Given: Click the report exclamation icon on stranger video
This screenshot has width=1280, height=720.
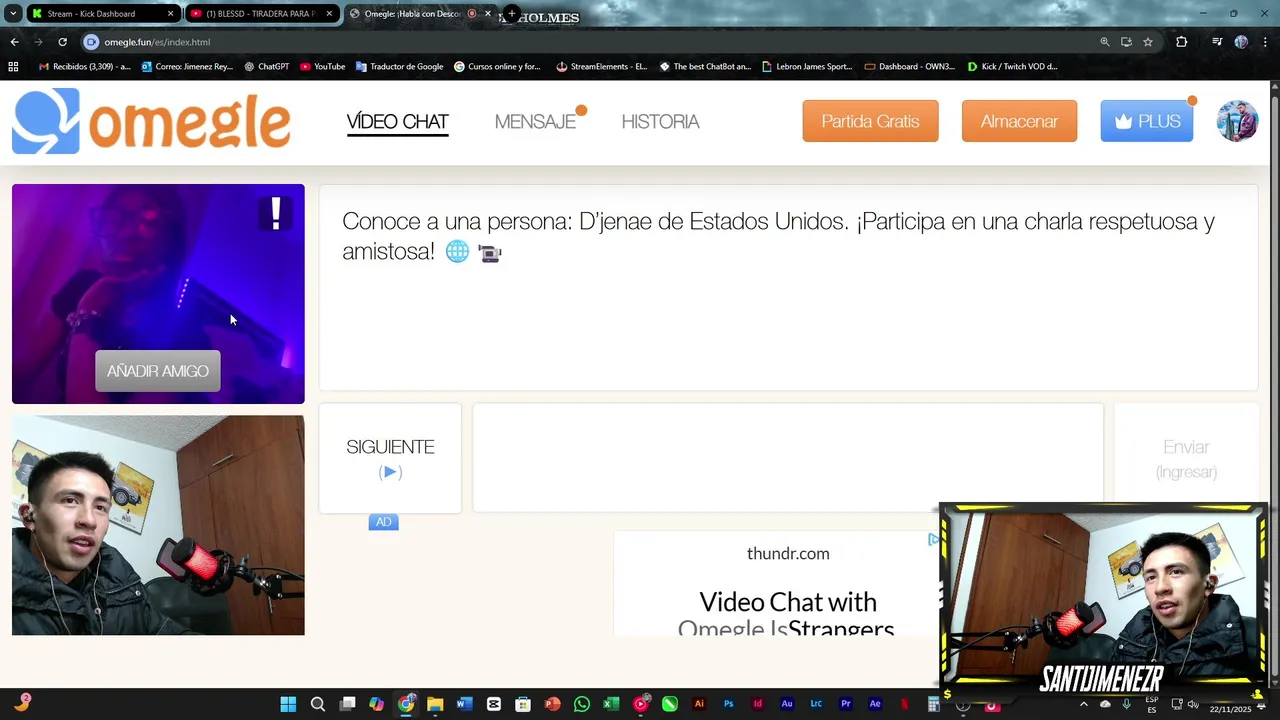Looking at the screenshot, I should 276,213.
